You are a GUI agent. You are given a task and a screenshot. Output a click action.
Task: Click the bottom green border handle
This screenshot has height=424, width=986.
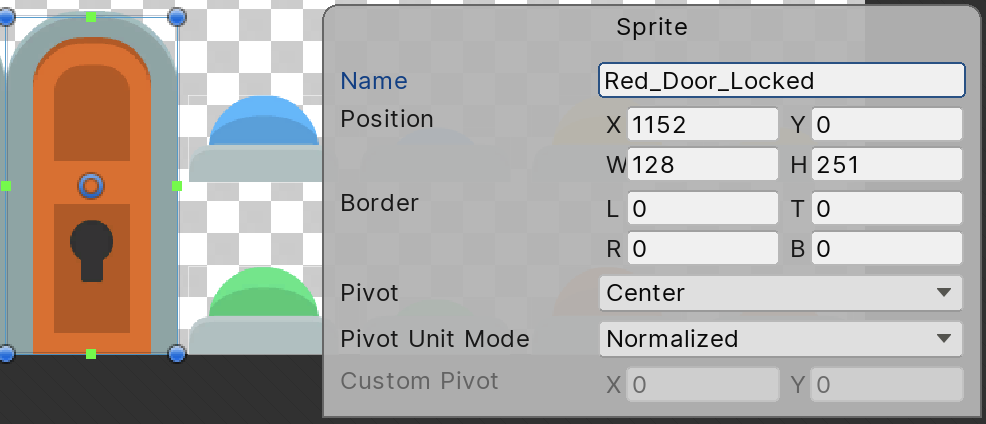[91, 354]
